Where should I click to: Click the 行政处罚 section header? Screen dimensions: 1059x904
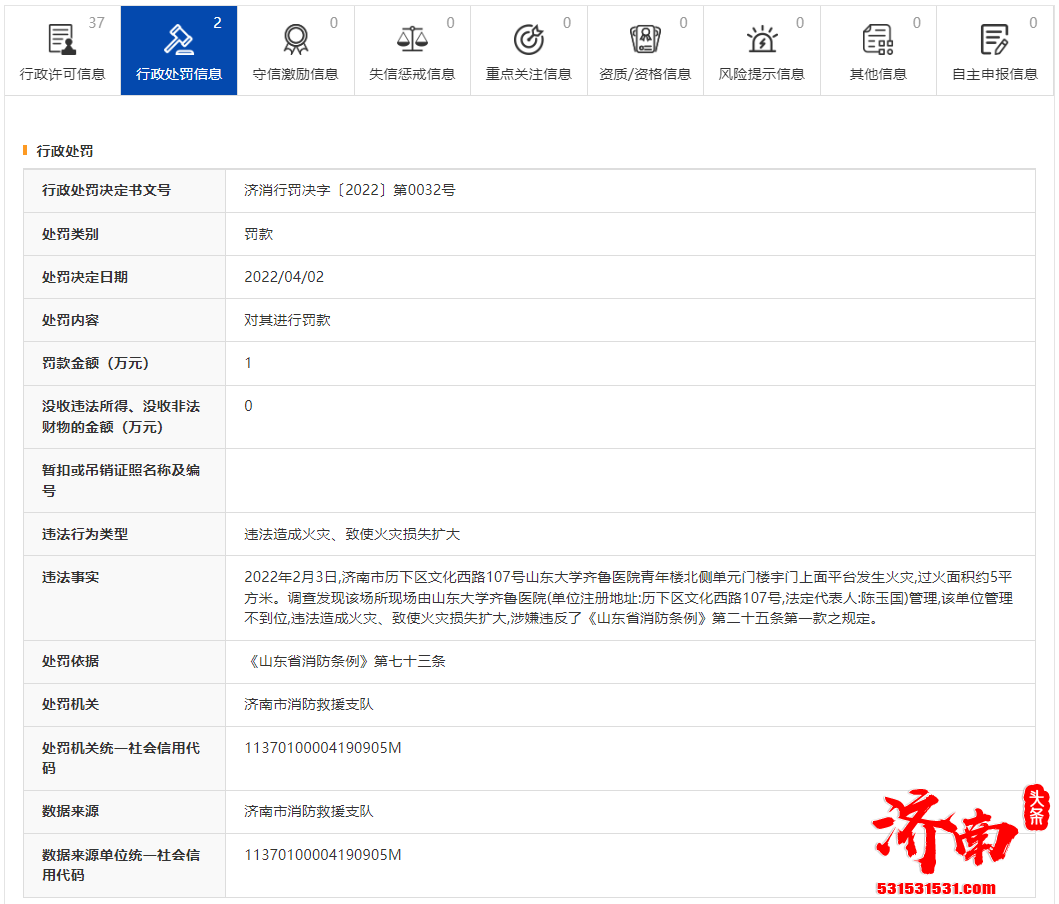click(x=66, y=152)
